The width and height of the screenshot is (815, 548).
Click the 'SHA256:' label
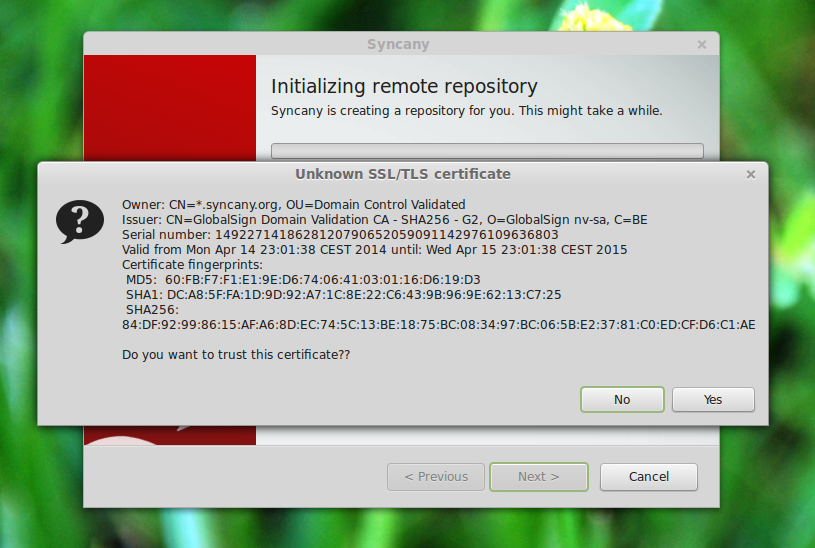(152, 310)
